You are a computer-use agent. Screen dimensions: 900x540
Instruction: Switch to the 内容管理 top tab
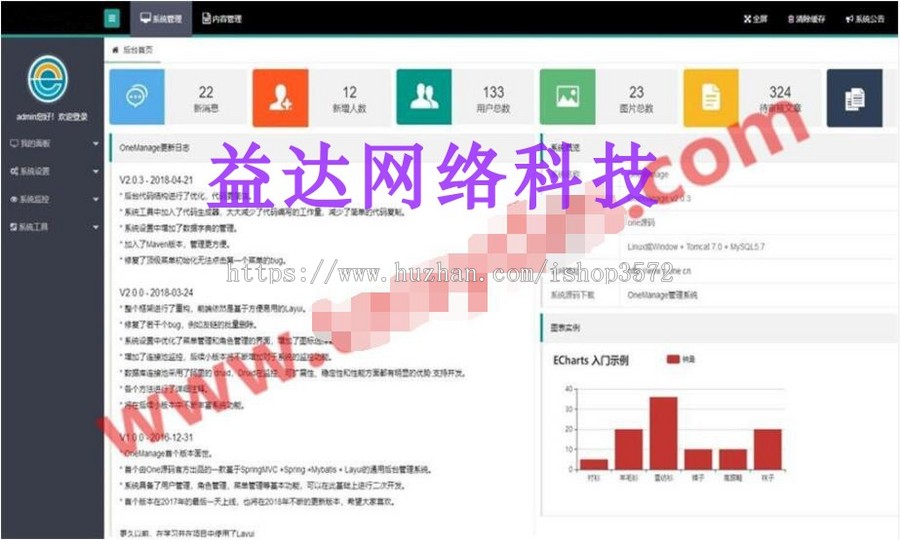(x=222, y=18)
